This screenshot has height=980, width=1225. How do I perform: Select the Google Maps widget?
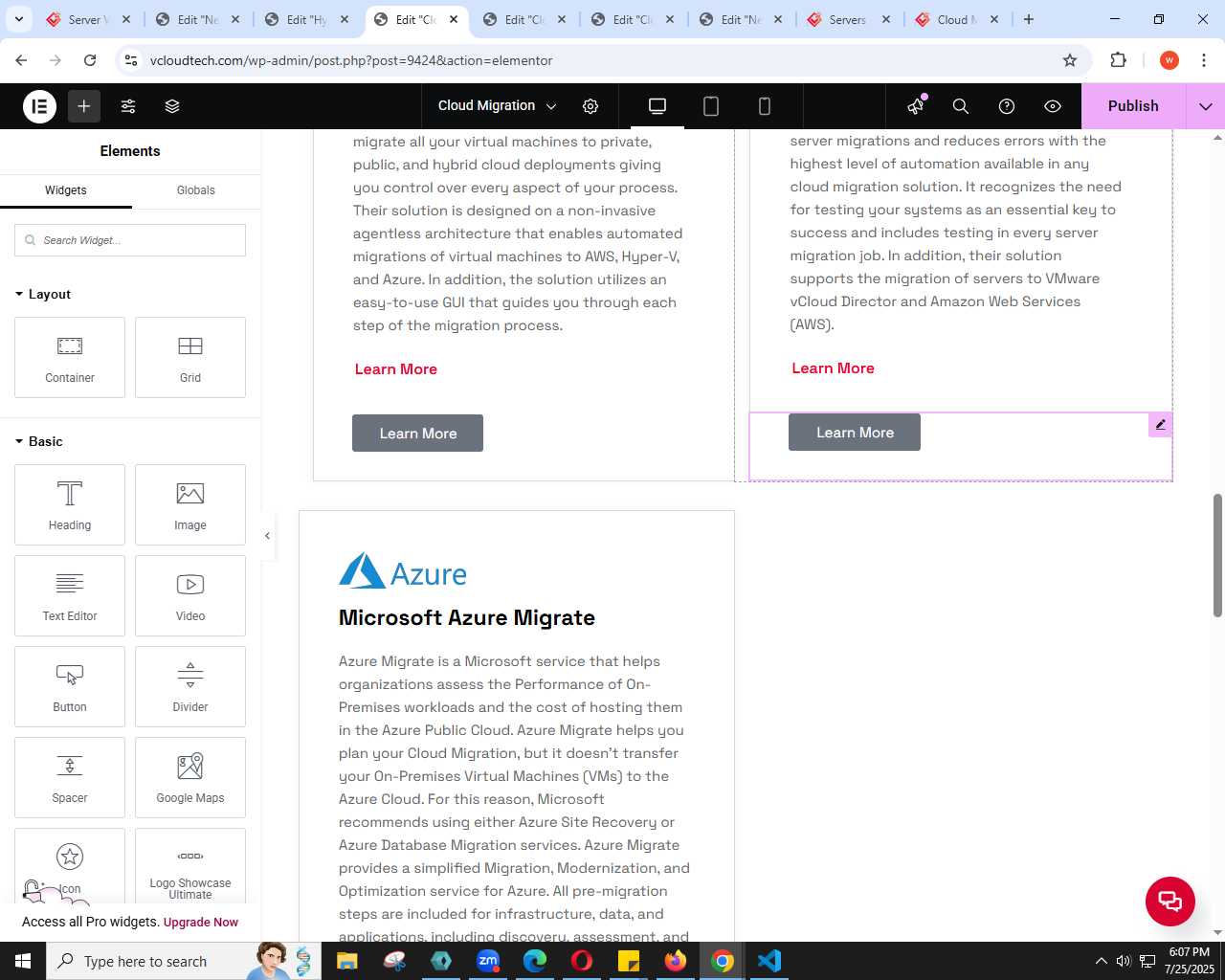(x=190, y=778)
